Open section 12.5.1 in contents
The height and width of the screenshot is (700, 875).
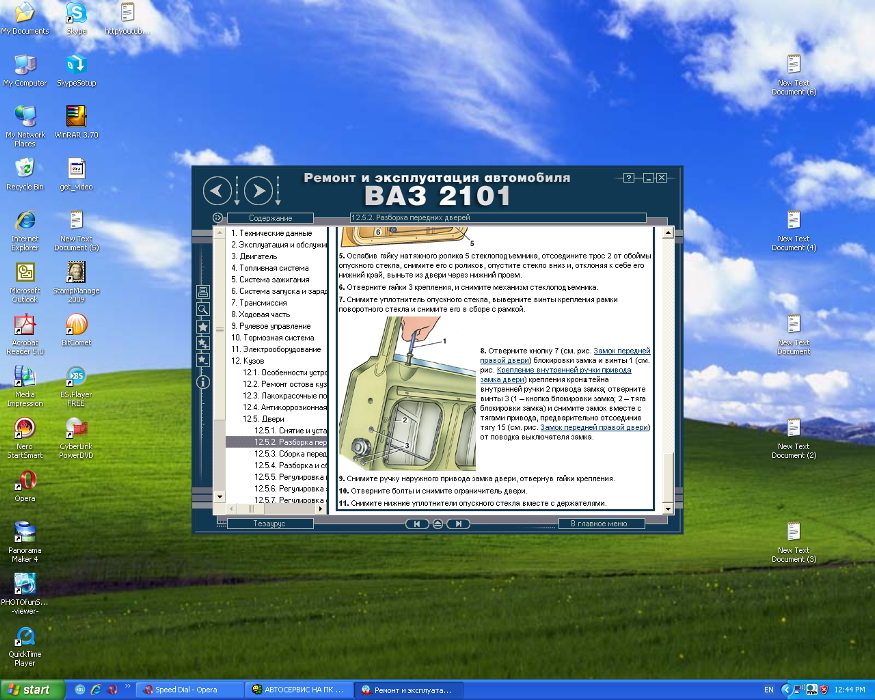pos(290,430)
